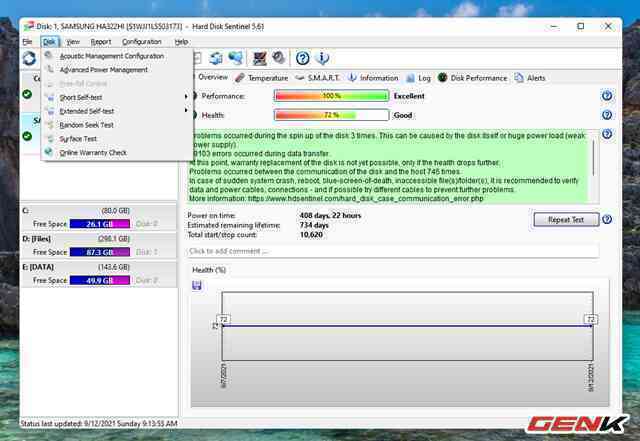Click the Alerts tab document icon
The image size is (640, 441).
519,78
